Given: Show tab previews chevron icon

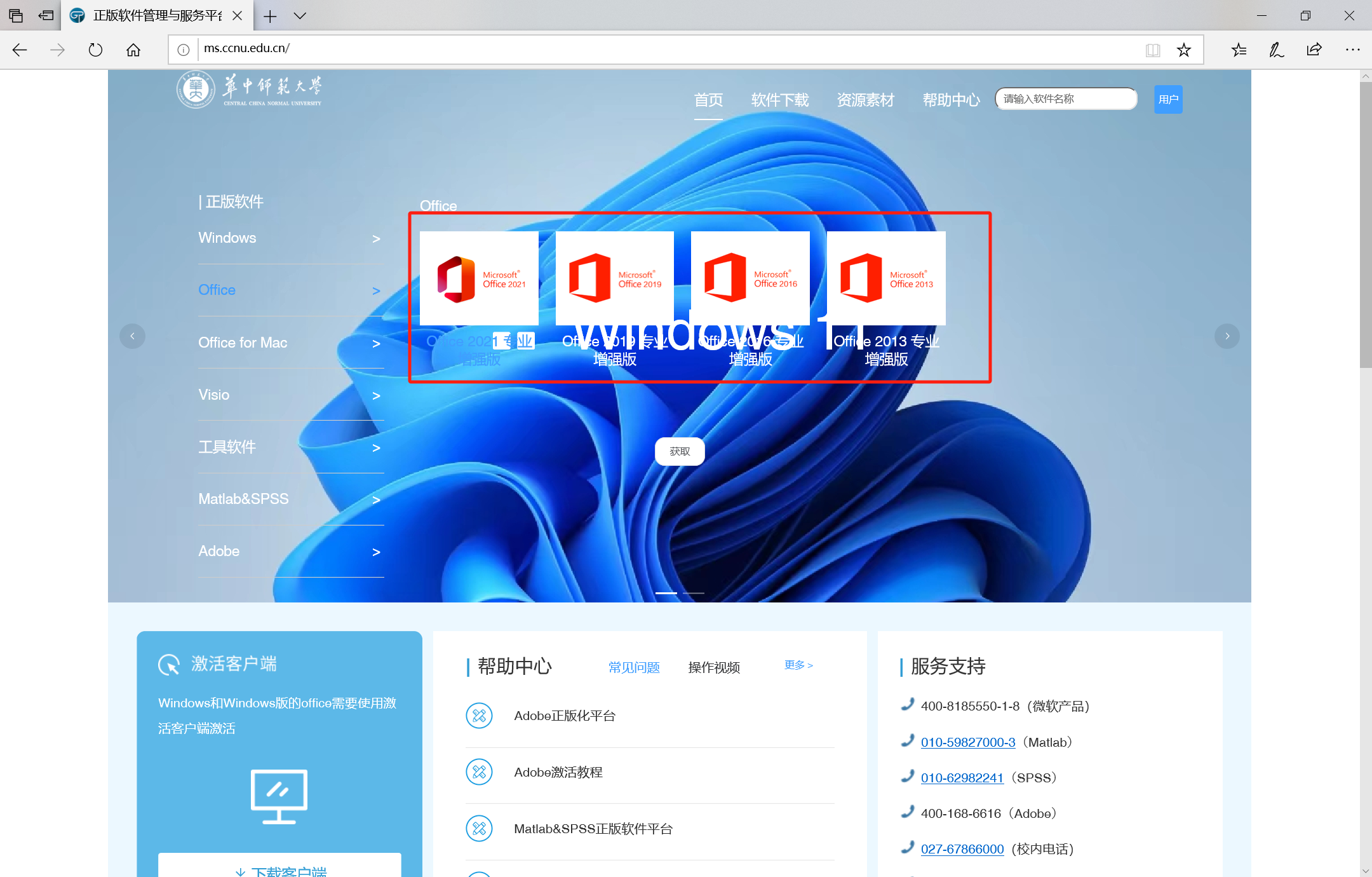Looking at the screenshot, I should coord(300,16).
